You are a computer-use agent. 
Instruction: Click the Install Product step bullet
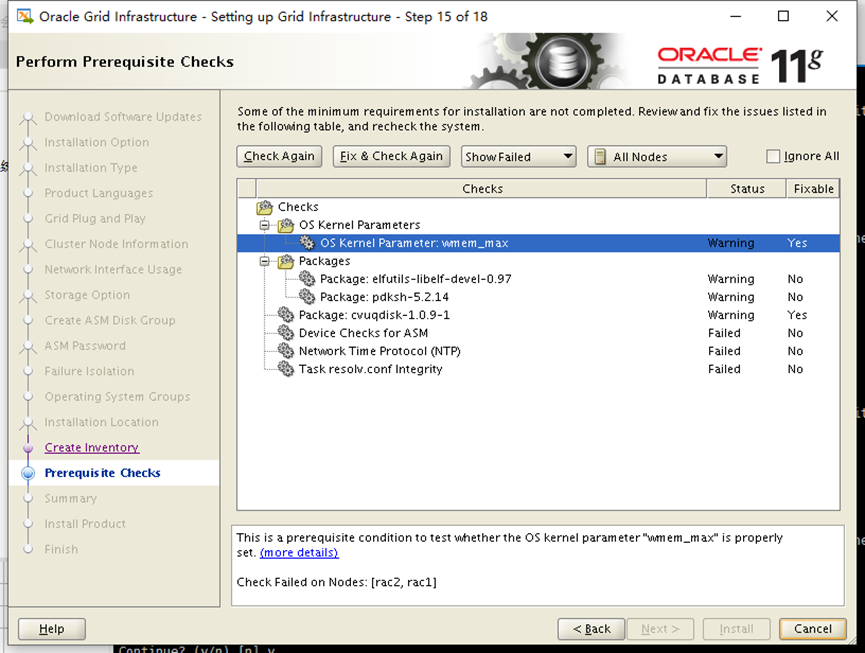[28, 524]
